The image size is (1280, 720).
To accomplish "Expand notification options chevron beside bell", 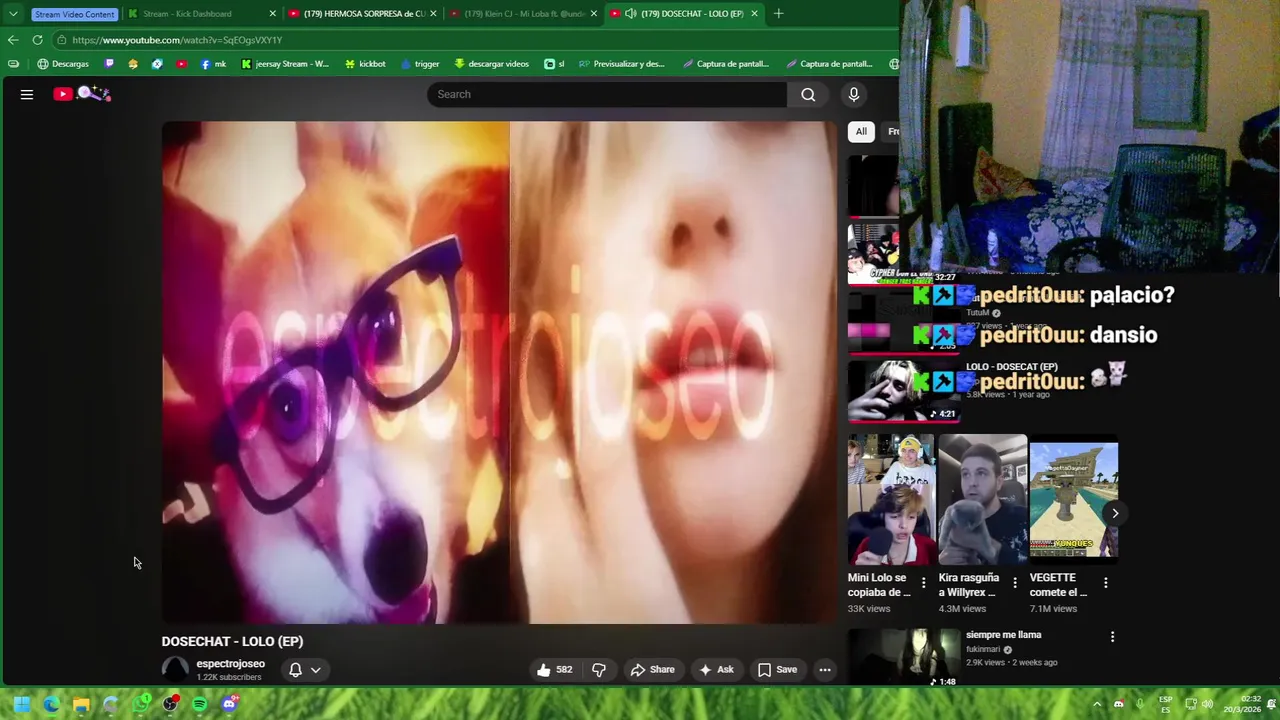I will pyautogui.click(x=316, y=670).
